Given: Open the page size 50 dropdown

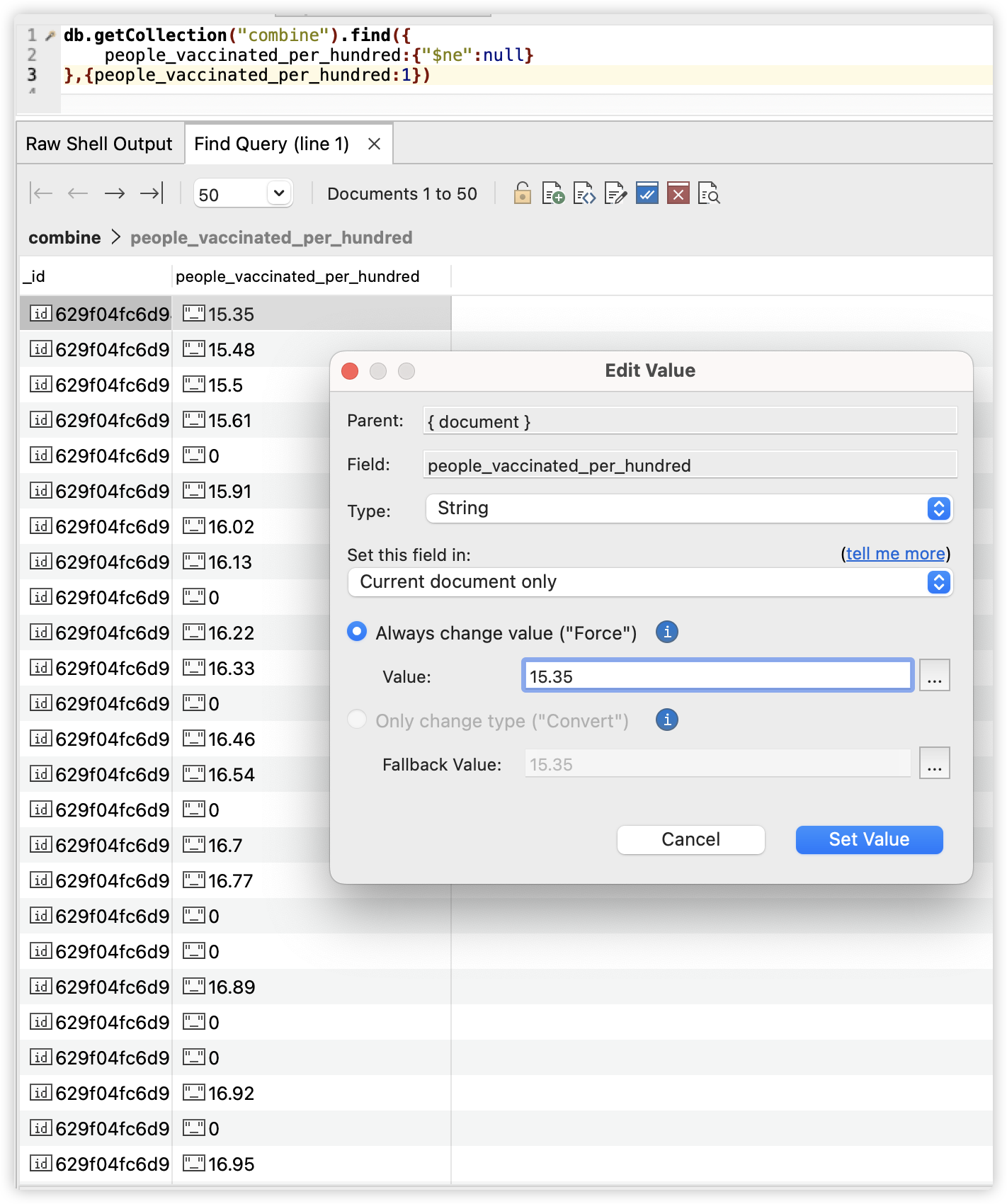Looking at the screenshot, I should tap(243, 193).
